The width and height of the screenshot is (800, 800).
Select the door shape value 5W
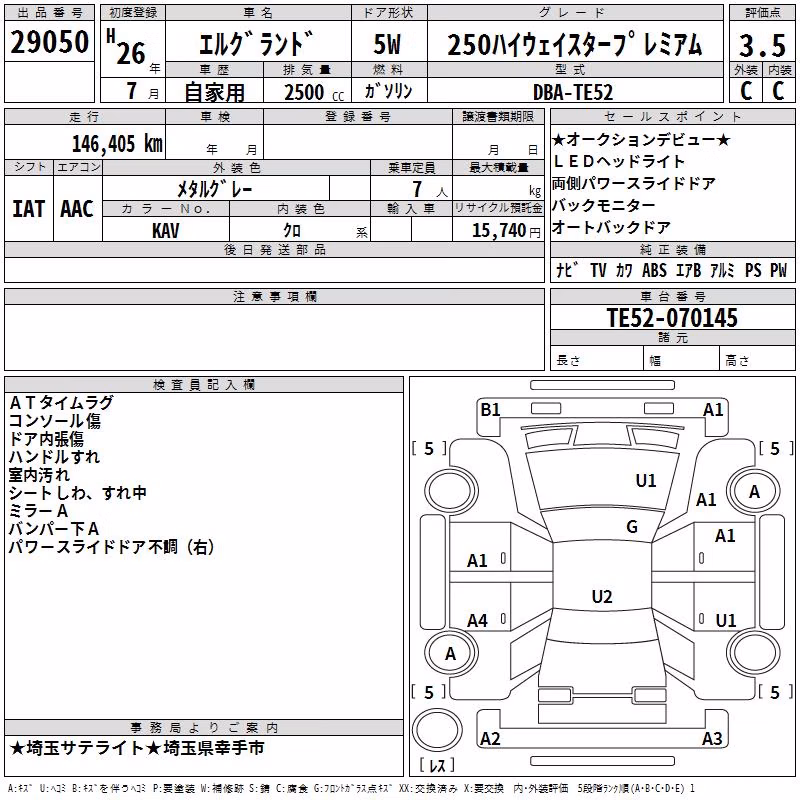[x=388, y=44]
